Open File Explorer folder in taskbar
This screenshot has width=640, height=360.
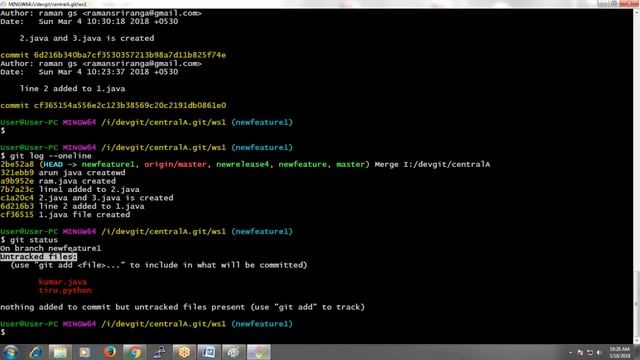[60, 352]
